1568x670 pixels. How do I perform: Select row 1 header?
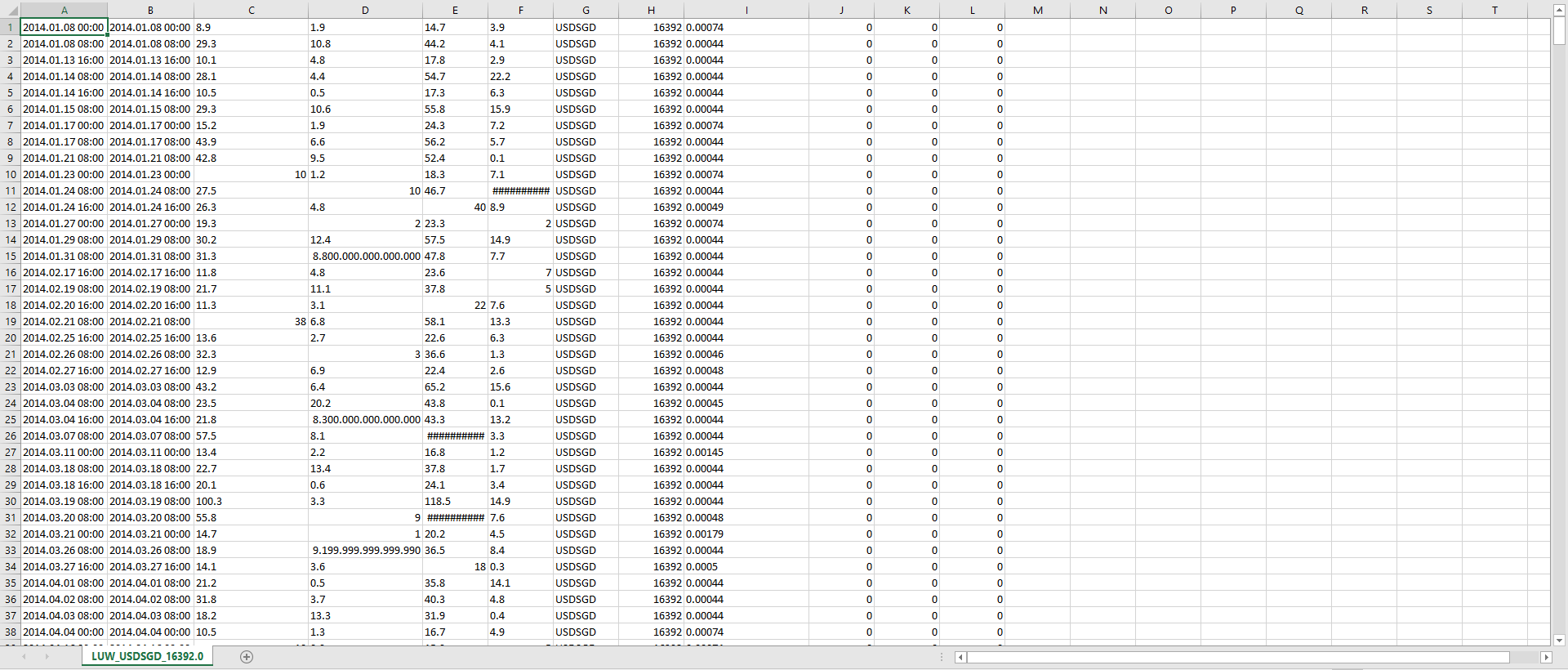[x=10, y=27]
